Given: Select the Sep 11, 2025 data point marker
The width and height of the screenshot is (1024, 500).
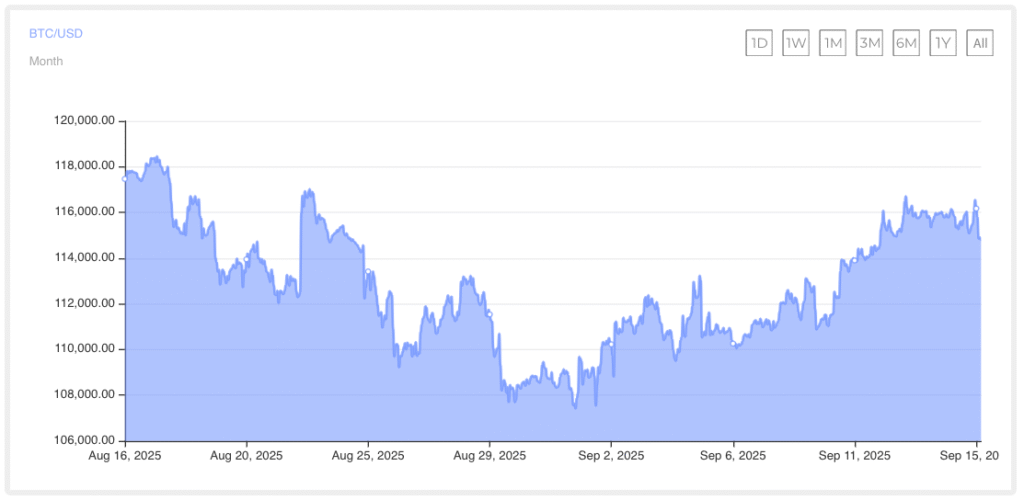Looking at the screenshot, I should (x=854, y=260).
